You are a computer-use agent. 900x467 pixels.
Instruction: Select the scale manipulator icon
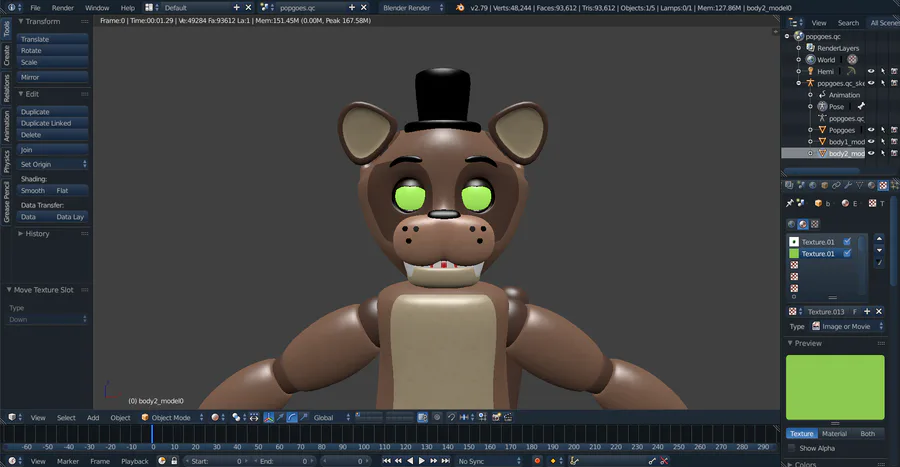click(x=304, y=418)
